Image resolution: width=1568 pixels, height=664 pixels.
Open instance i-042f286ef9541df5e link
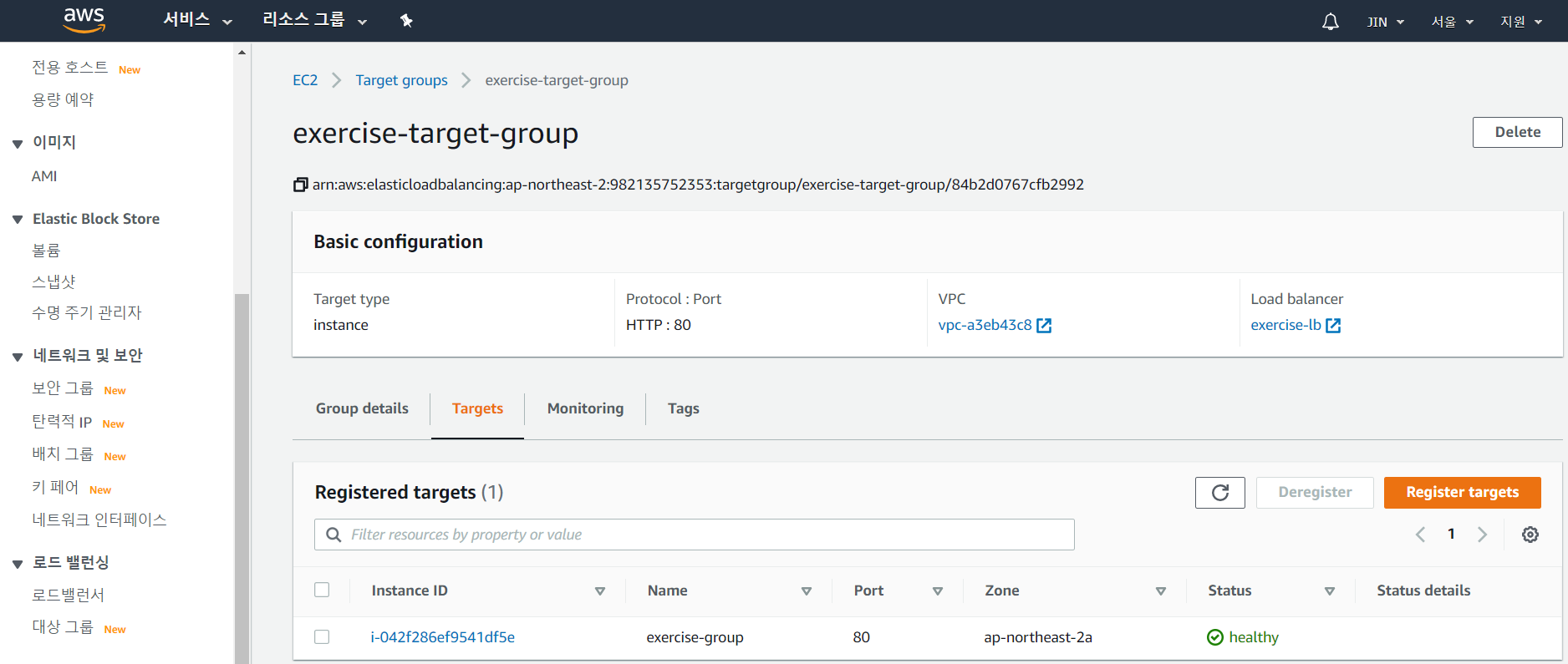coord(442,637)
